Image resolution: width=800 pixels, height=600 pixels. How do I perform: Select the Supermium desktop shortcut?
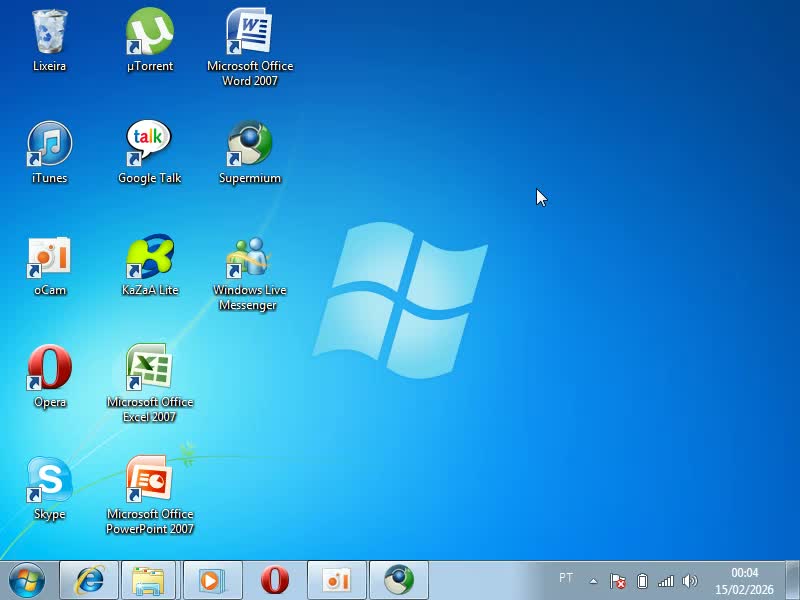point(249,145)
